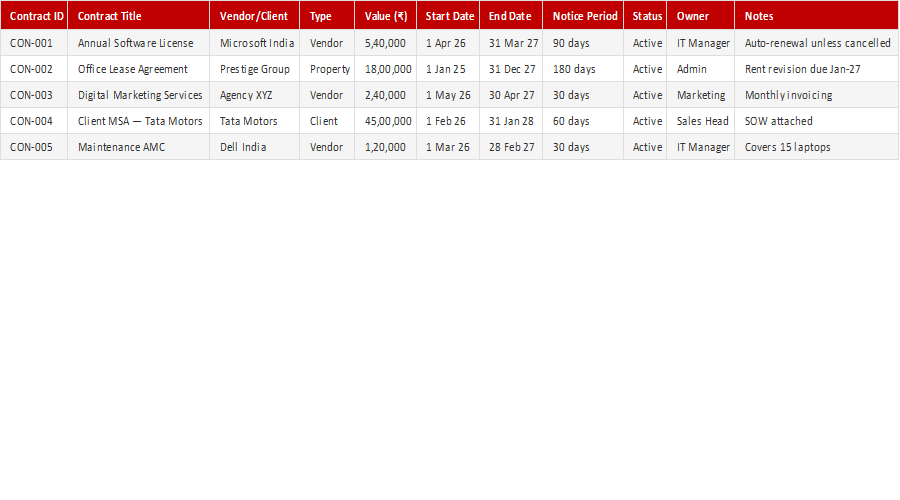Image resolution: width=900 pixels, height=500 pixels.
Task: Select the 28 Feb 27 end date
Action: pyautogui.click(x=511, y=147)
